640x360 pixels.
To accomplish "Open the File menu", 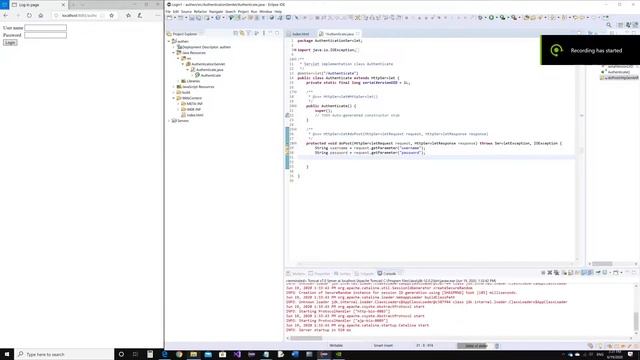I will (168, 11).
